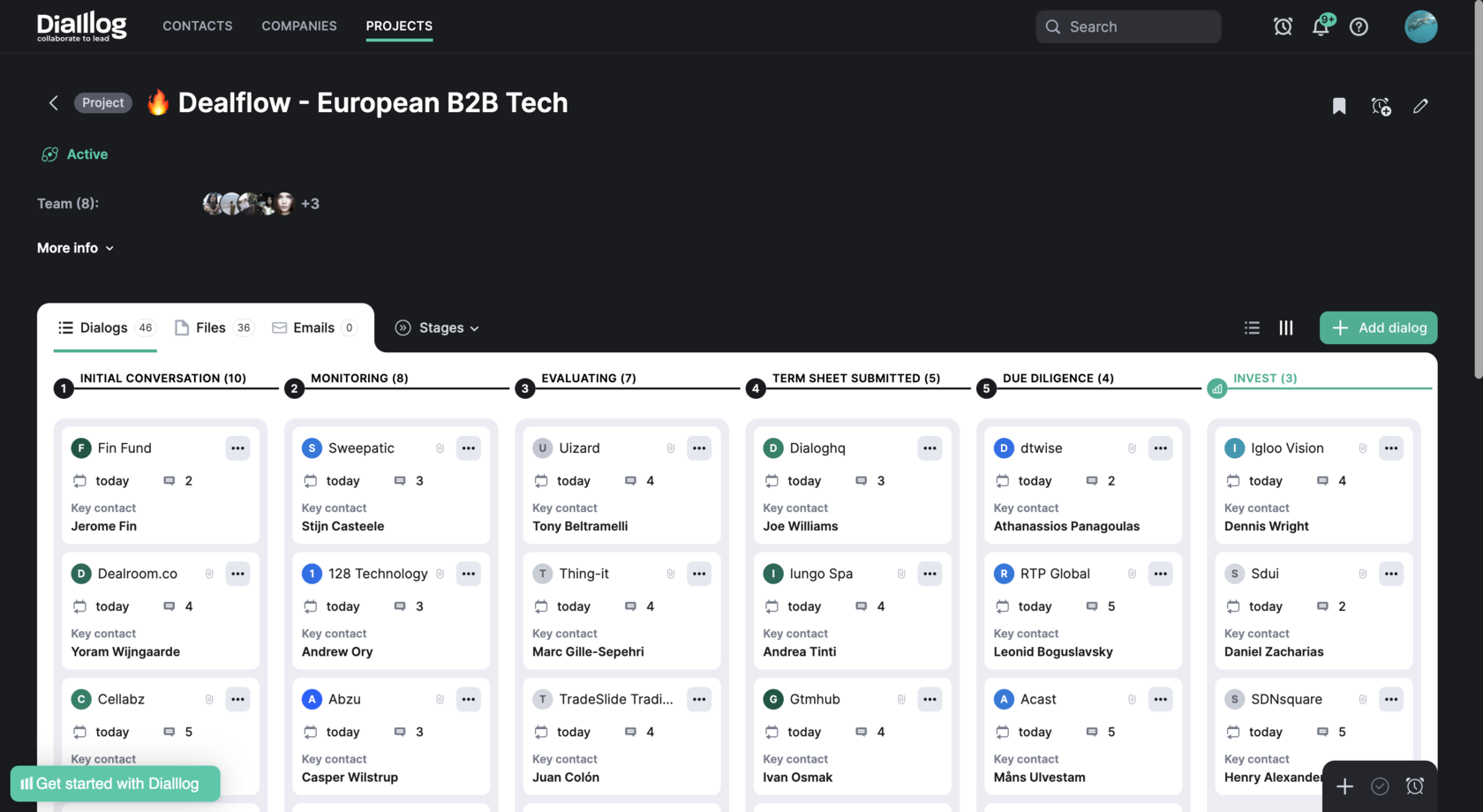Open the help question mark icon

(x=1359, y=26)
